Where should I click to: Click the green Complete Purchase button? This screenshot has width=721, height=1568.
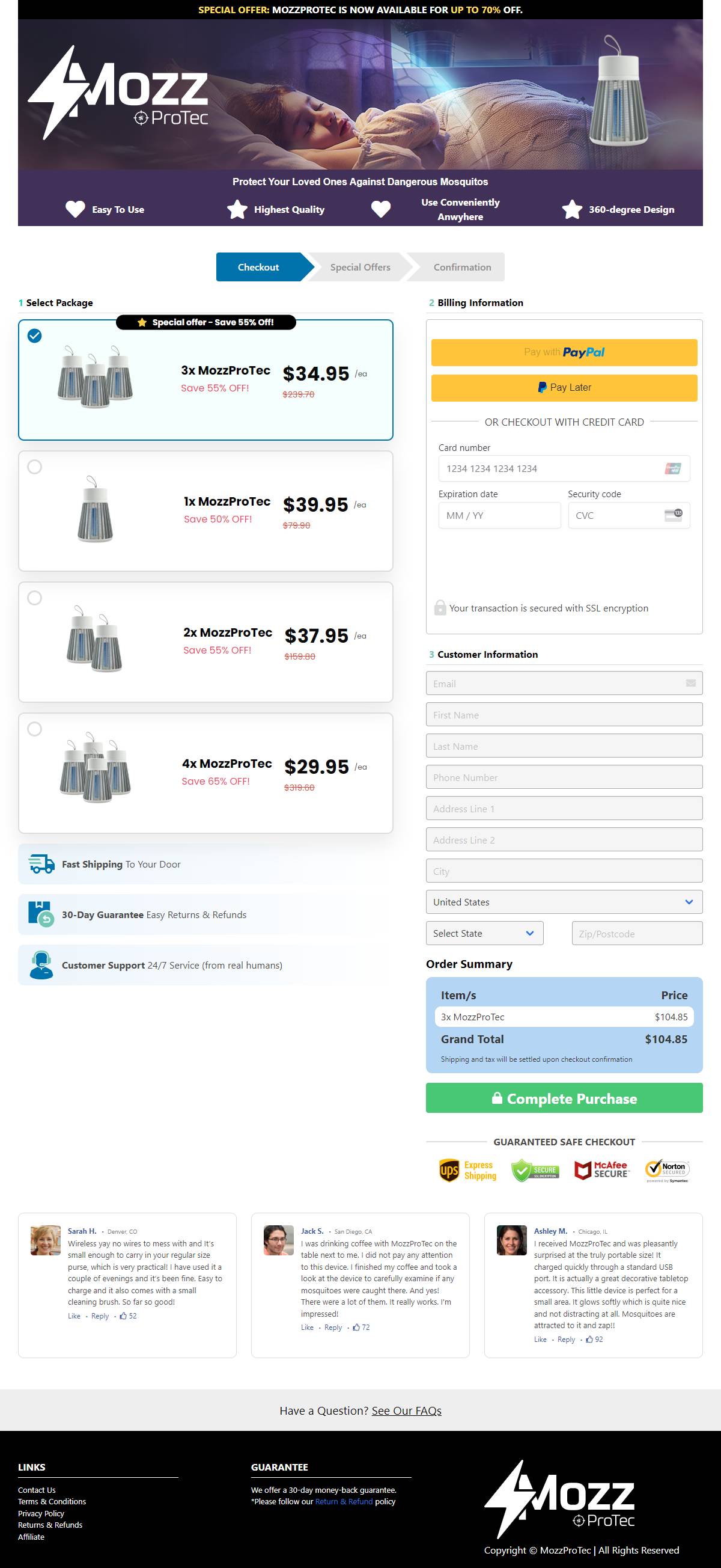tap(564, 1098)
